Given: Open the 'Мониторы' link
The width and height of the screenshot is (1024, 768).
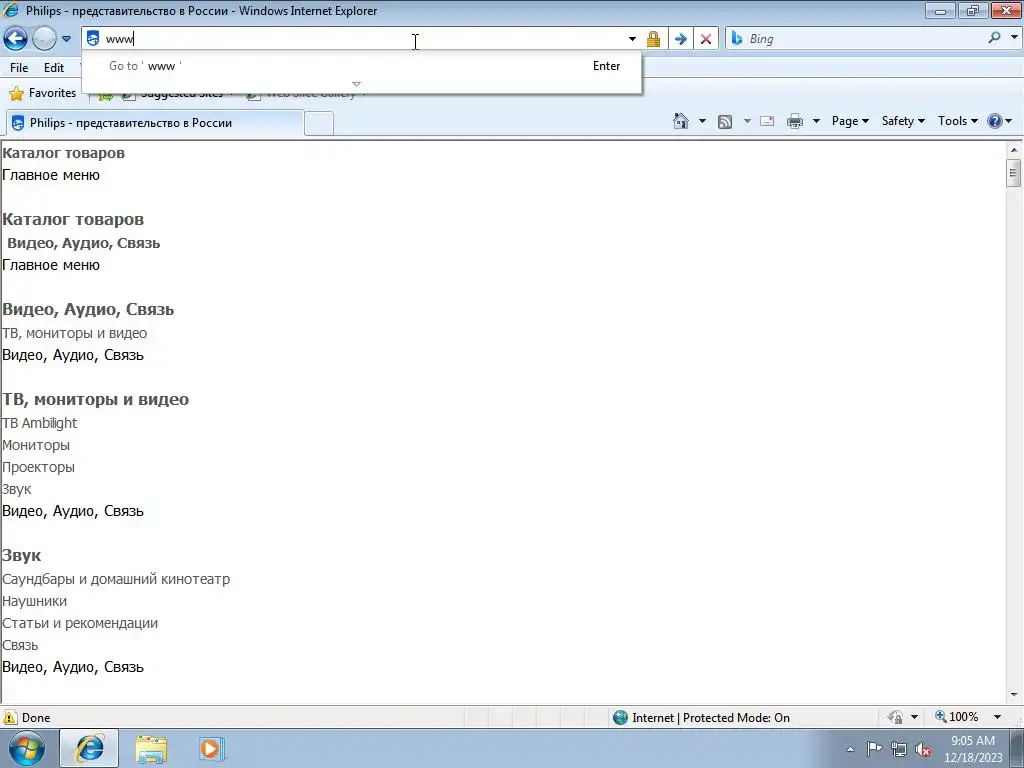Looking at the screenshot, I should [36, 445].
